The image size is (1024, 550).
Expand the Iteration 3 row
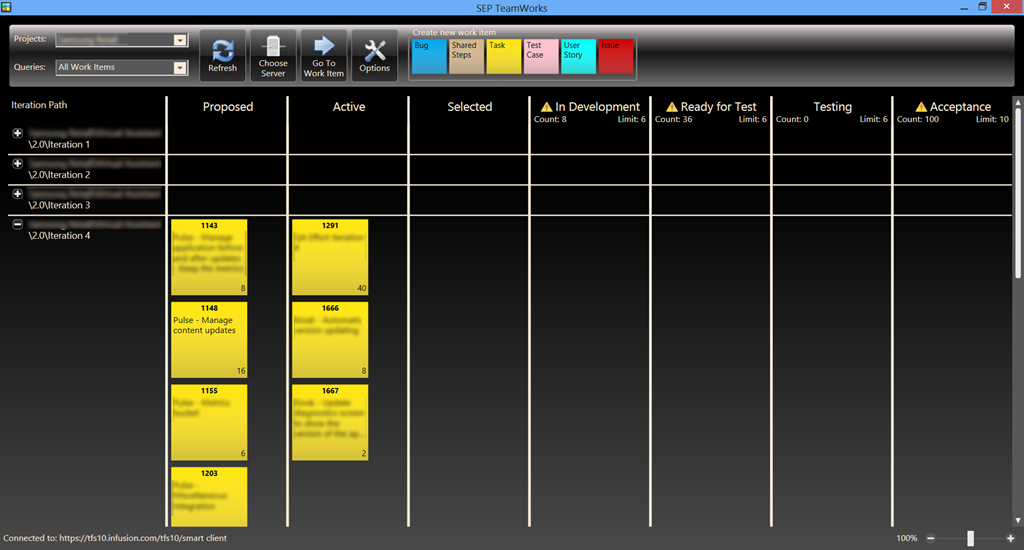(x=18, y=194)
